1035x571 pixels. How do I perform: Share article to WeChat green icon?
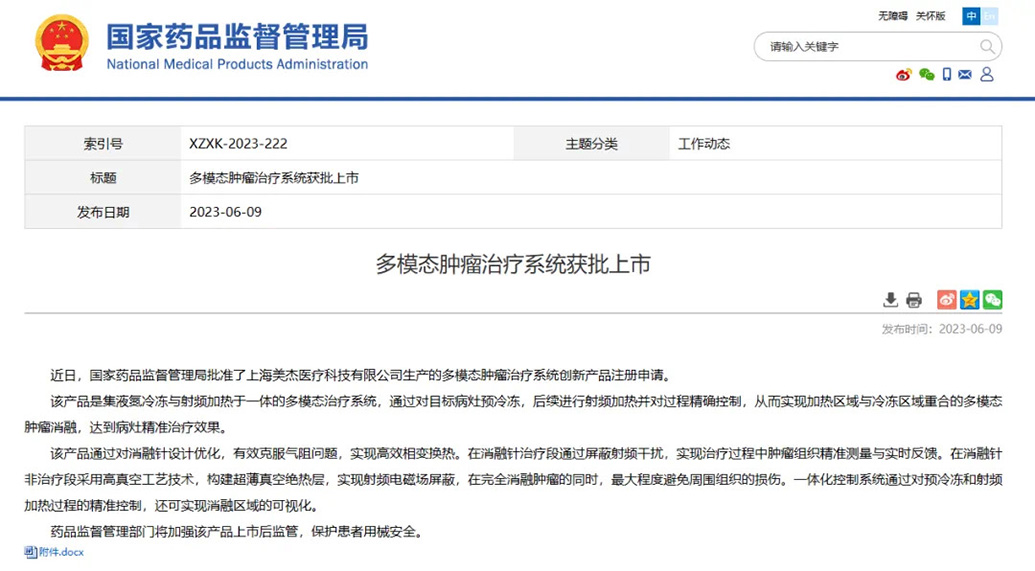[993, 300]
